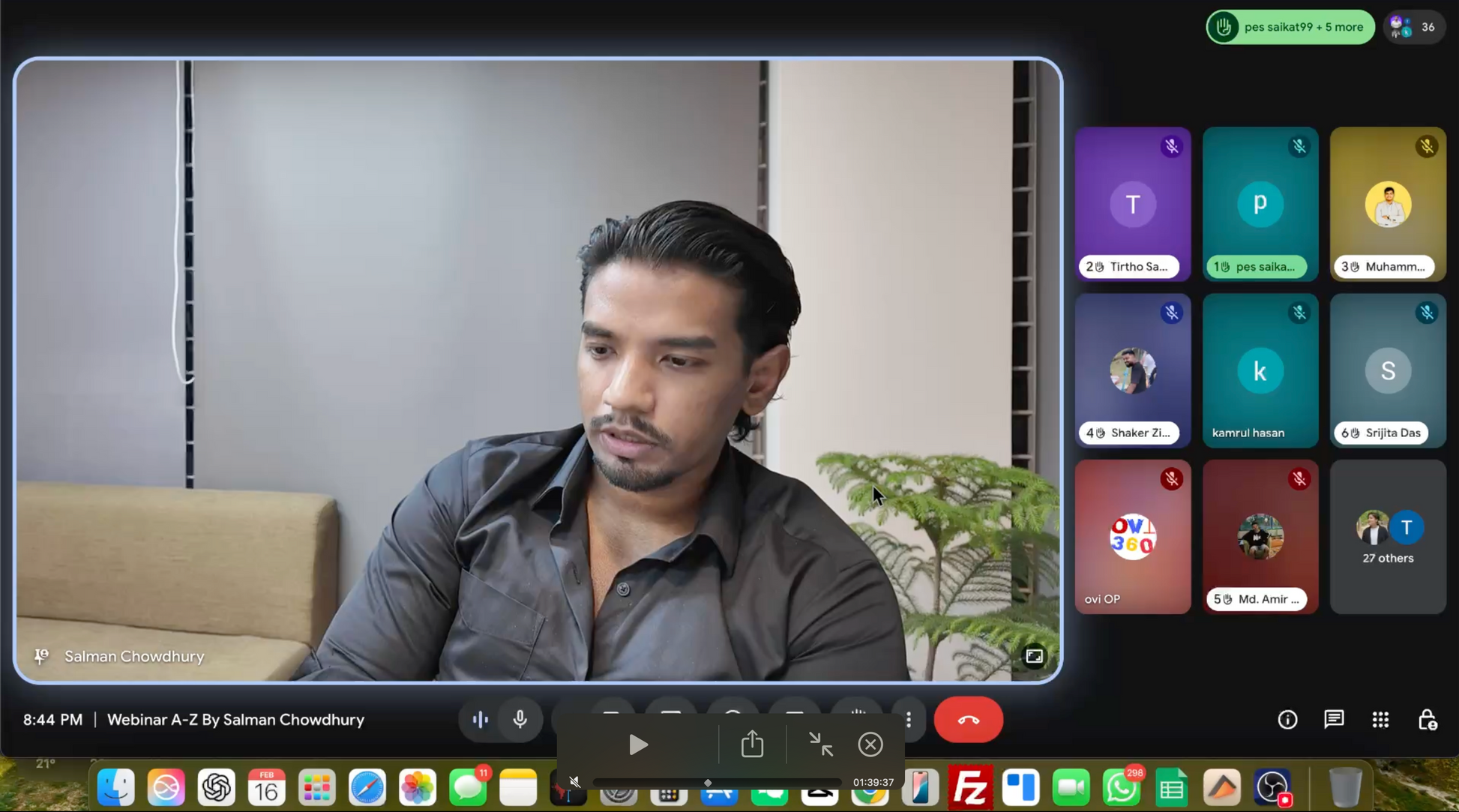Exit full screen using the inward arrows icon

pyautogui.click(x=821, y=745)
